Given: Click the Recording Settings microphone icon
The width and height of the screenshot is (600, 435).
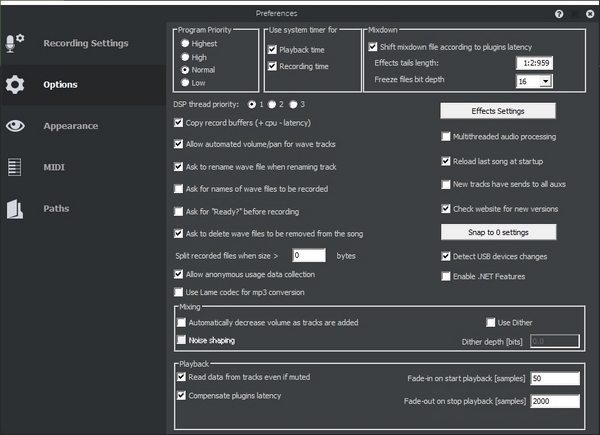Looking at the screenshot, I should pos(15,44).
